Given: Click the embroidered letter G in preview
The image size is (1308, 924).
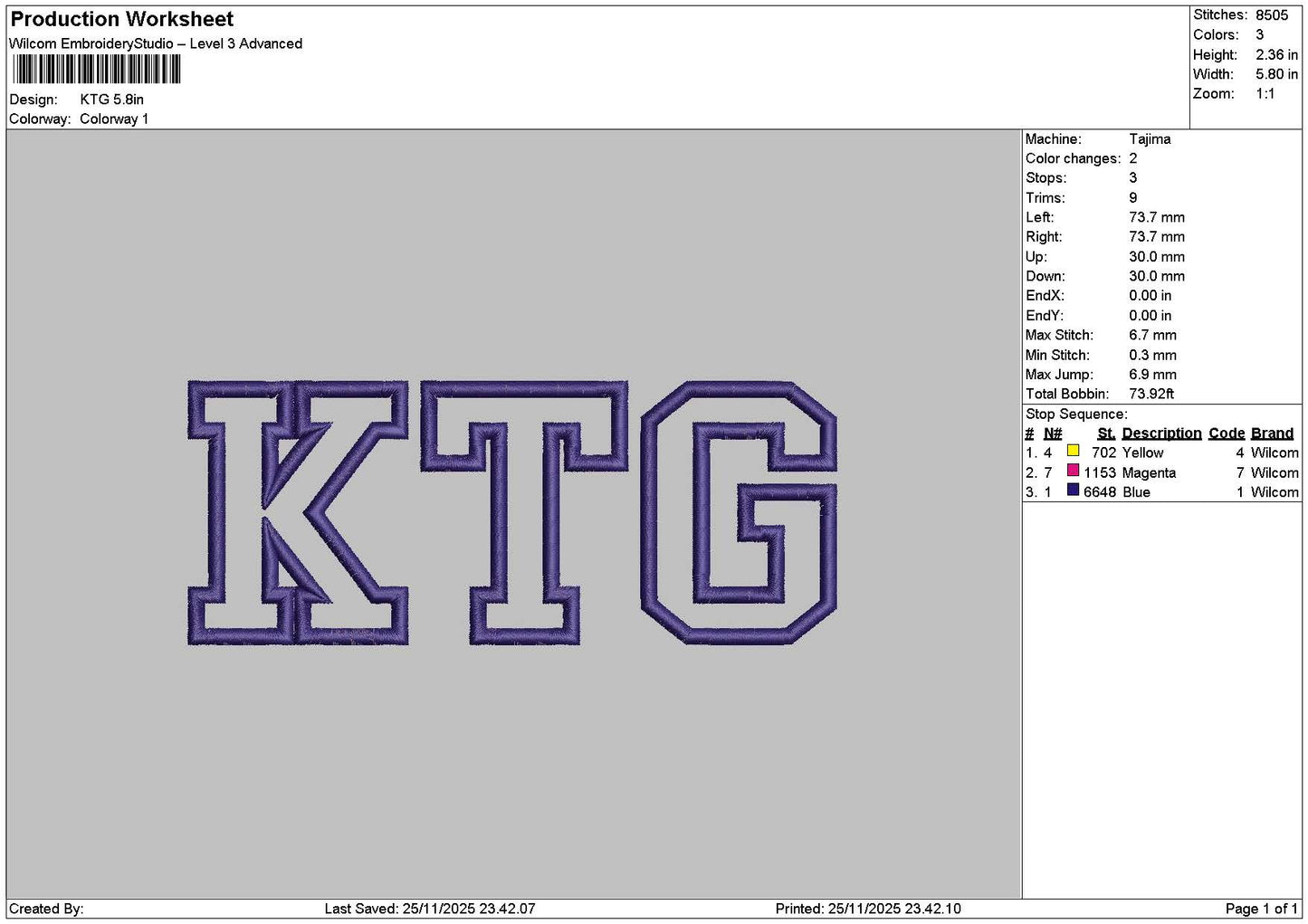Looking at the screenshot, I should coord(740,513).
